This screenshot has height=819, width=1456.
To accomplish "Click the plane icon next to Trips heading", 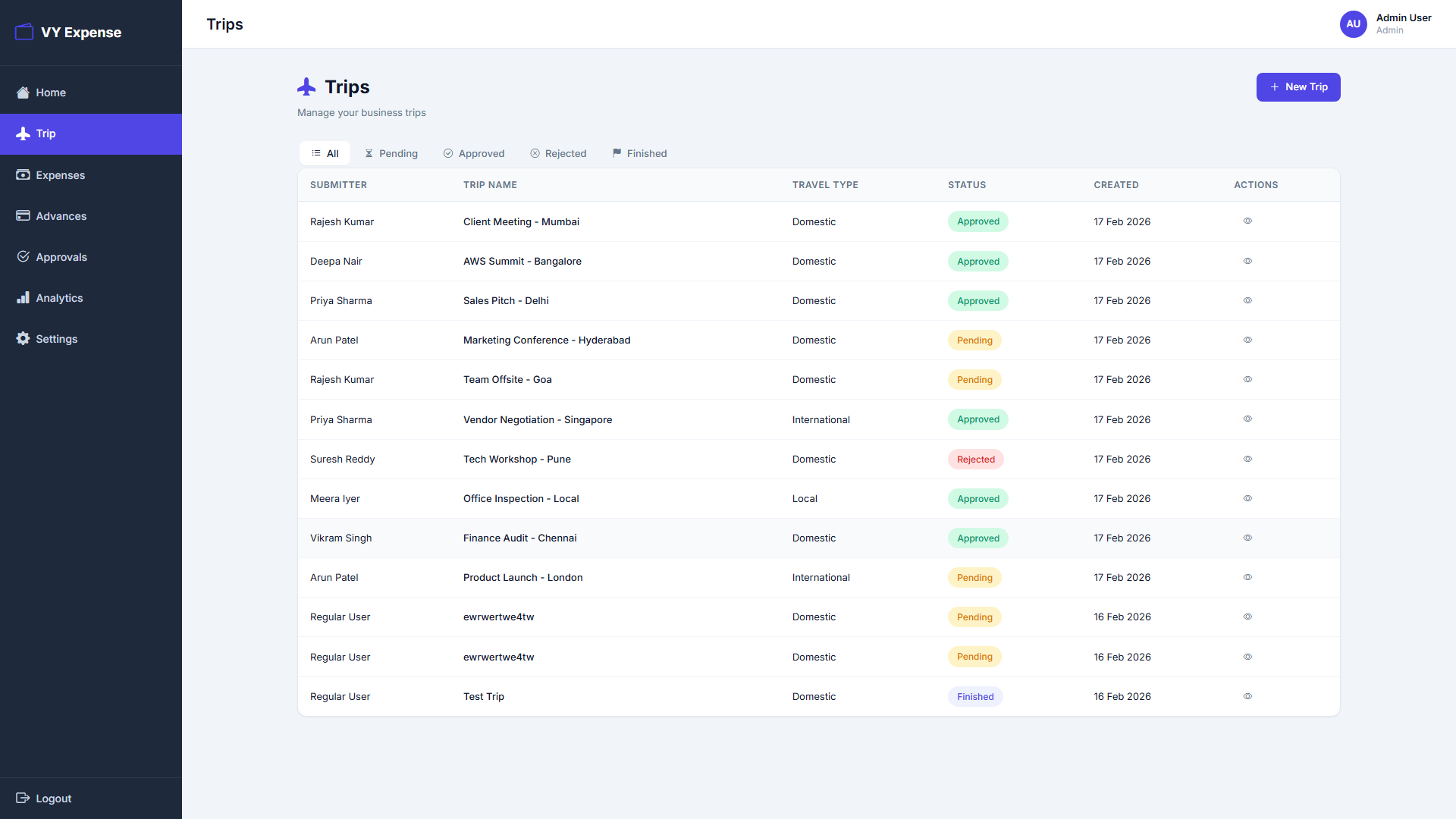I will click(306, 86).
